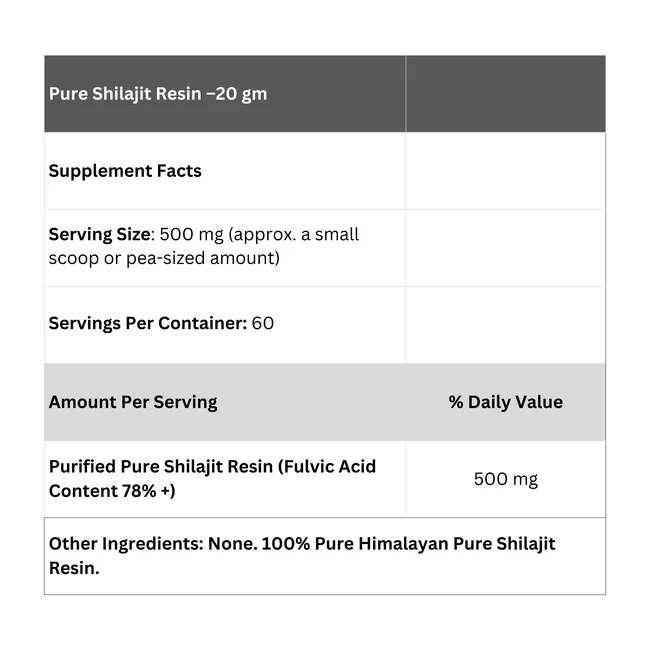Image resolution: width=650 pixels, height=650 pixels.
Task: Click the Purified Pure Shilajit Resin ingredient name
Action: (x=161, y=466)
